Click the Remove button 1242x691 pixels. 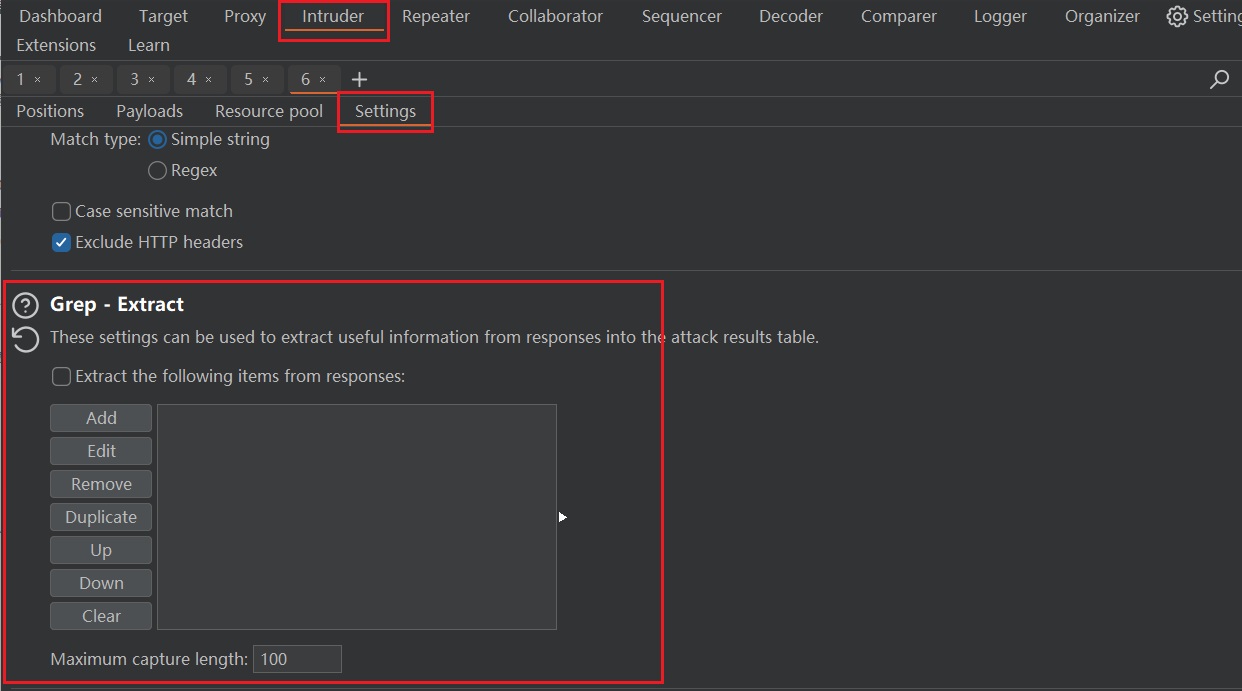[101, 484]
